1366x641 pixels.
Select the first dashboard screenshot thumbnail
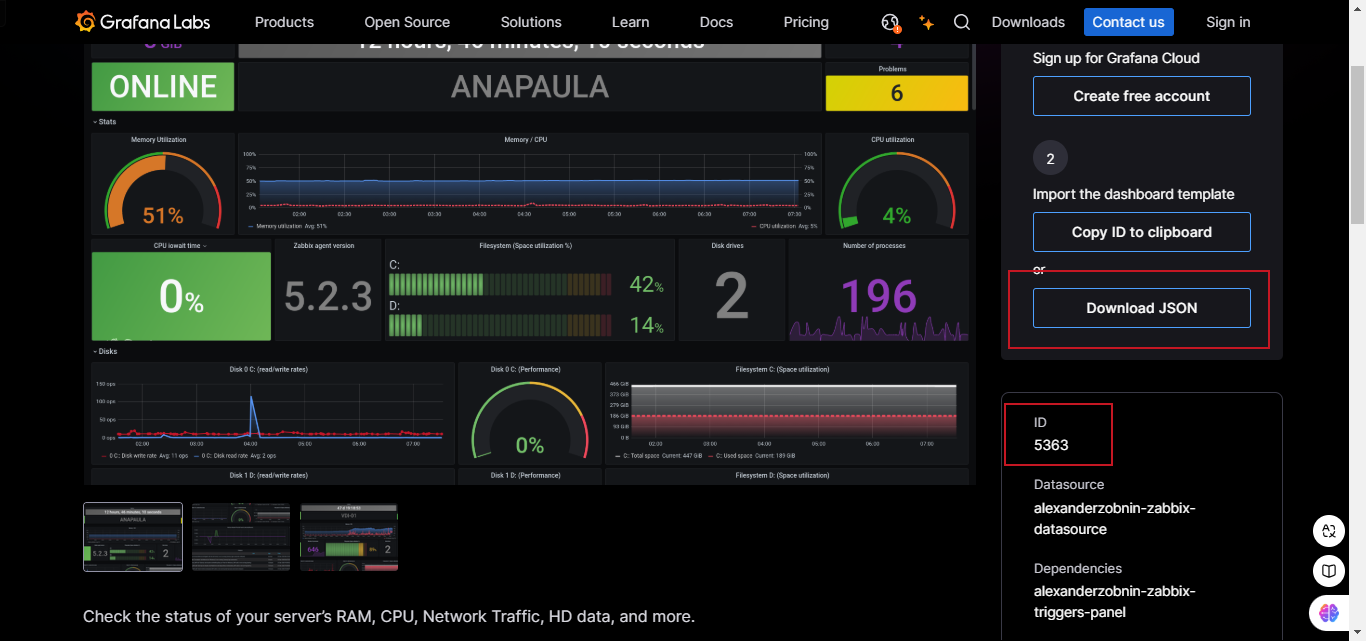(133, 537)
